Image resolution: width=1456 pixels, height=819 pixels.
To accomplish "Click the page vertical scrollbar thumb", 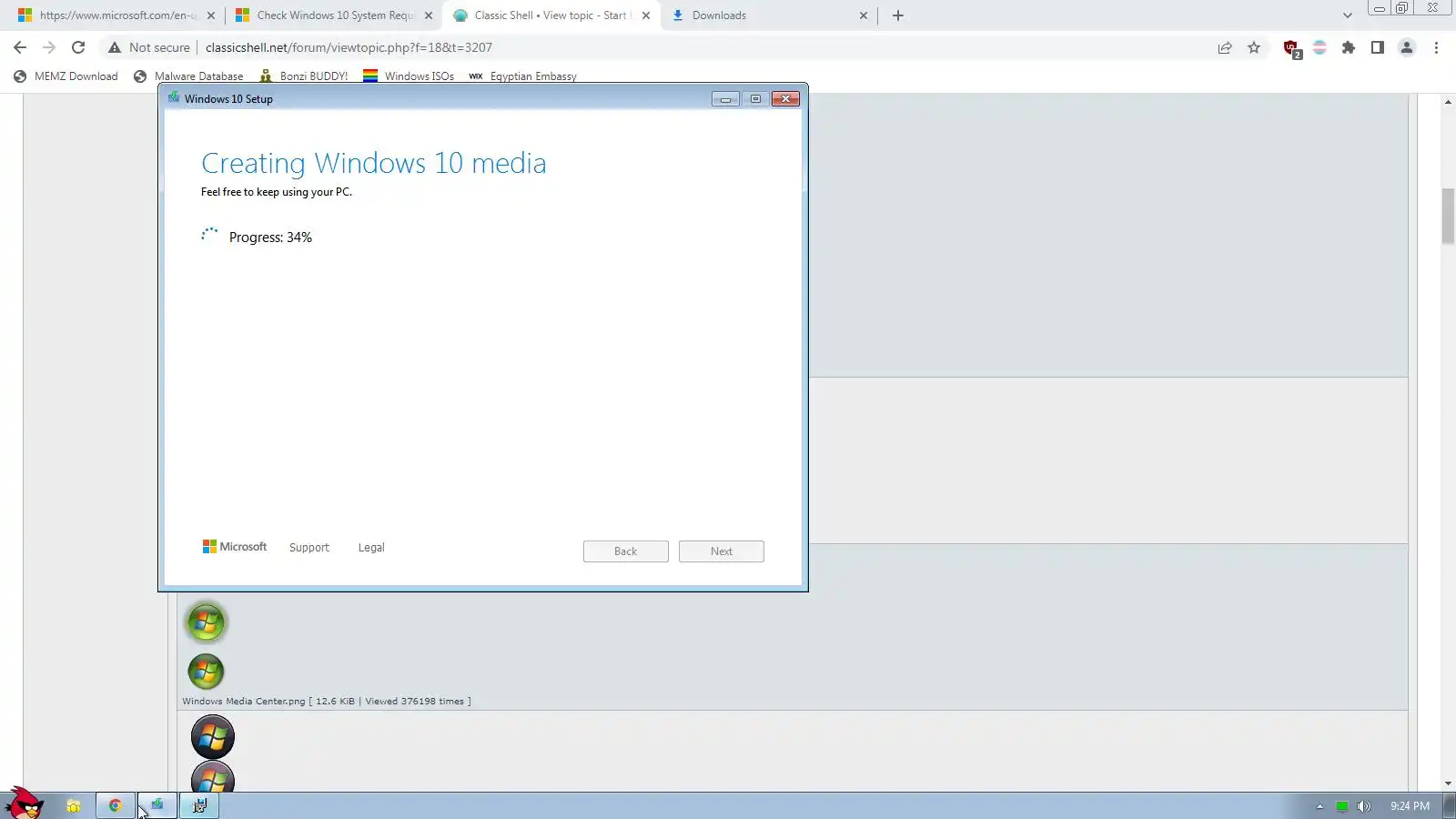I will tap(1448, 216).
